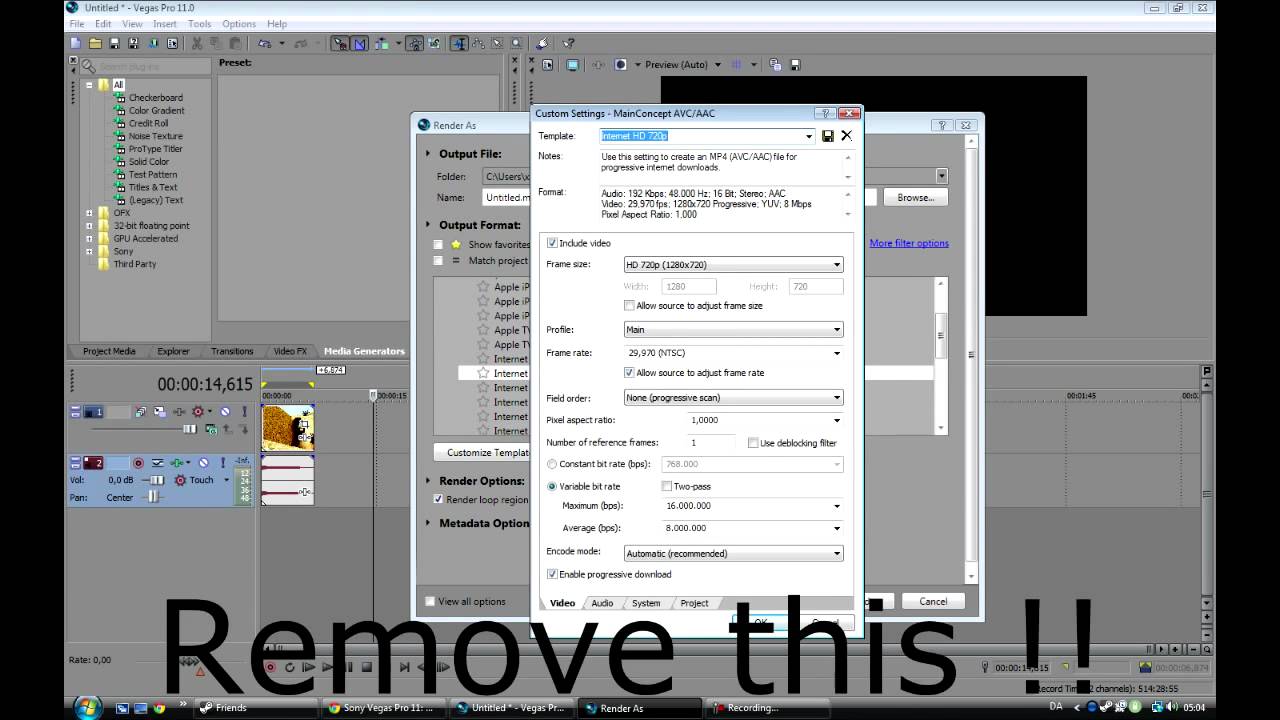The height and width of the screenshot is (720, 1280).
Task: Solo video track 1
Action: click(244, 411)
